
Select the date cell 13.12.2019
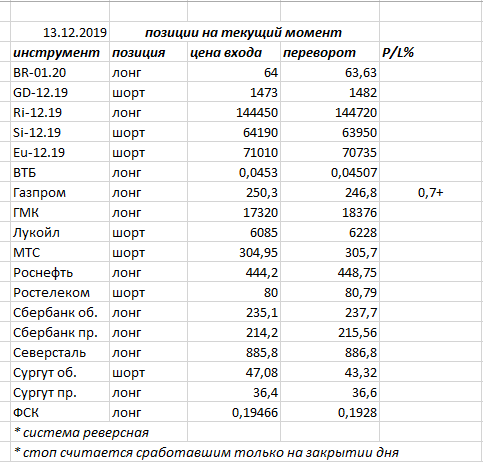[60, 32]
